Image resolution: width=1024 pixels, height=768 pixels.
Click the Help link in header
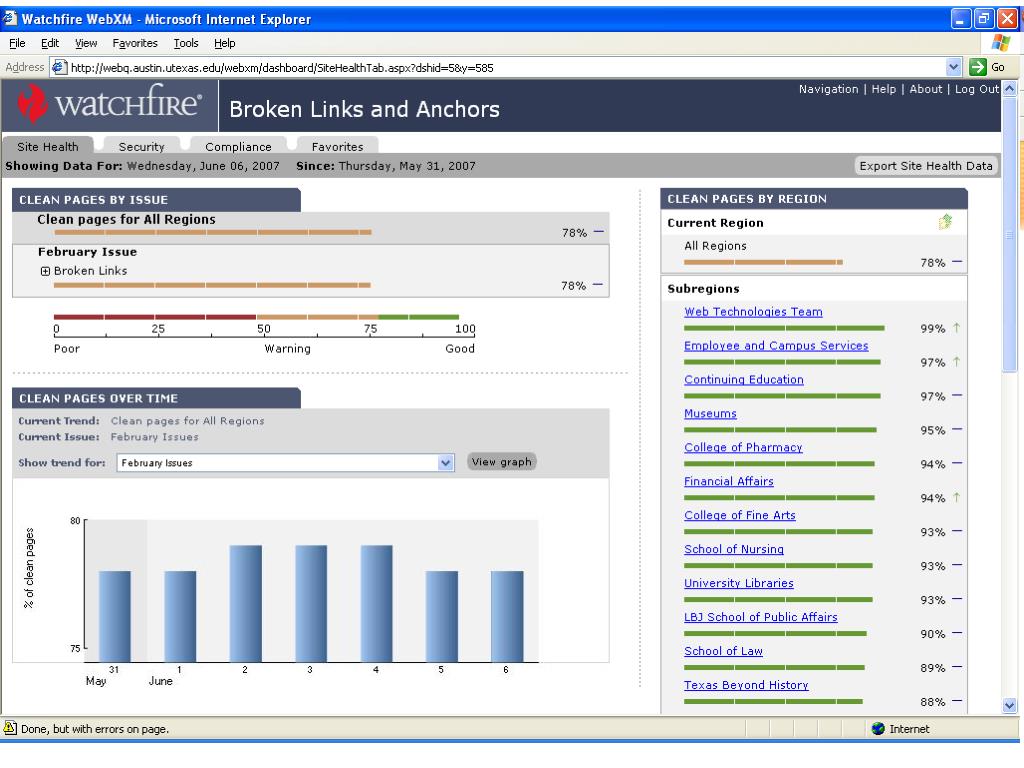click(x=884, y=89)
